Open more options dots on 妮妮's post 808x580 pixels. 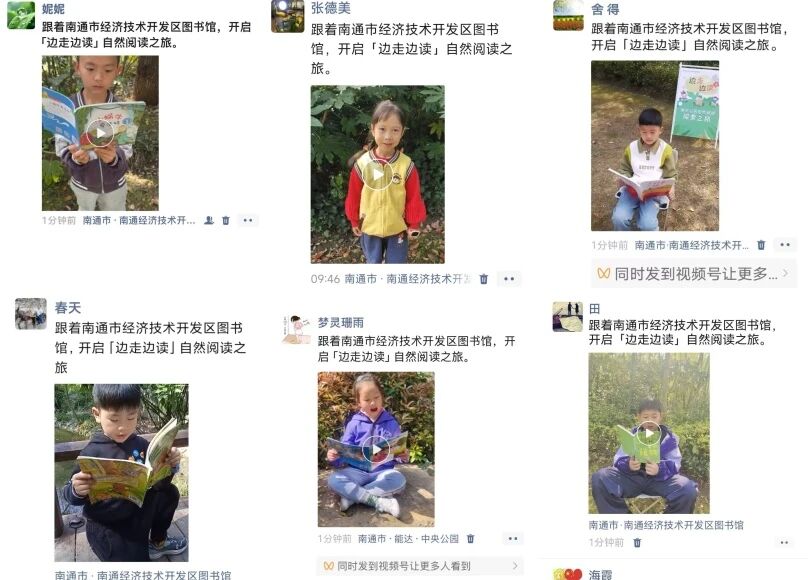point(248,220)
